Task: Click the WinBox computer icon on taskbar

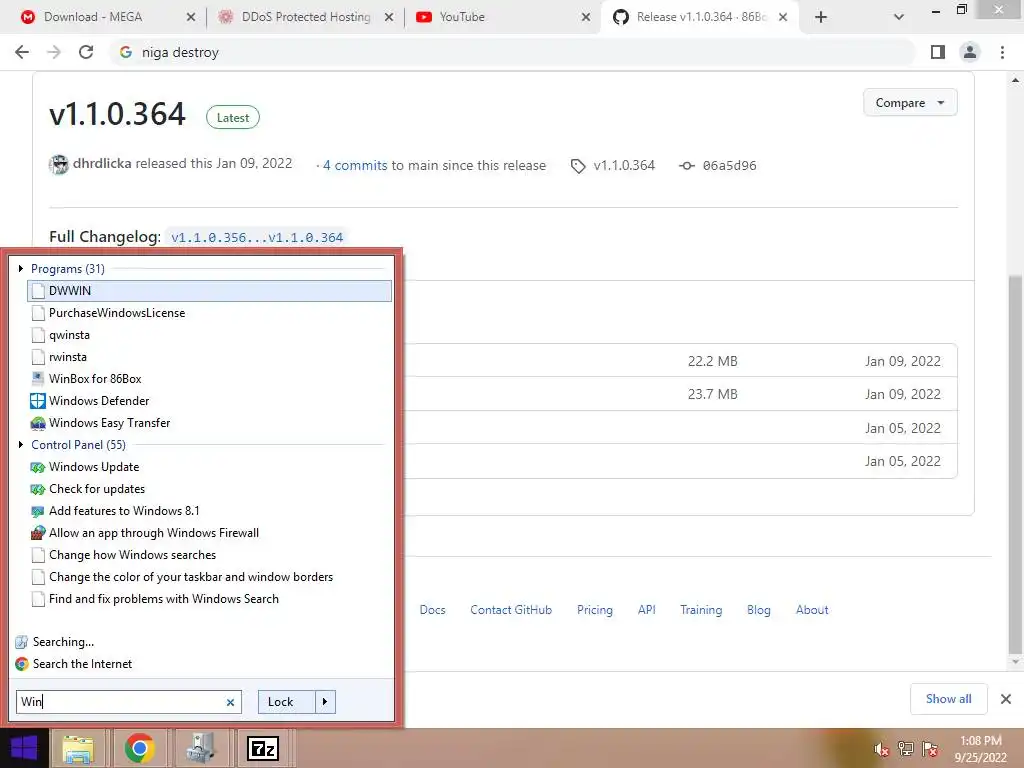Action: [200, 748]
